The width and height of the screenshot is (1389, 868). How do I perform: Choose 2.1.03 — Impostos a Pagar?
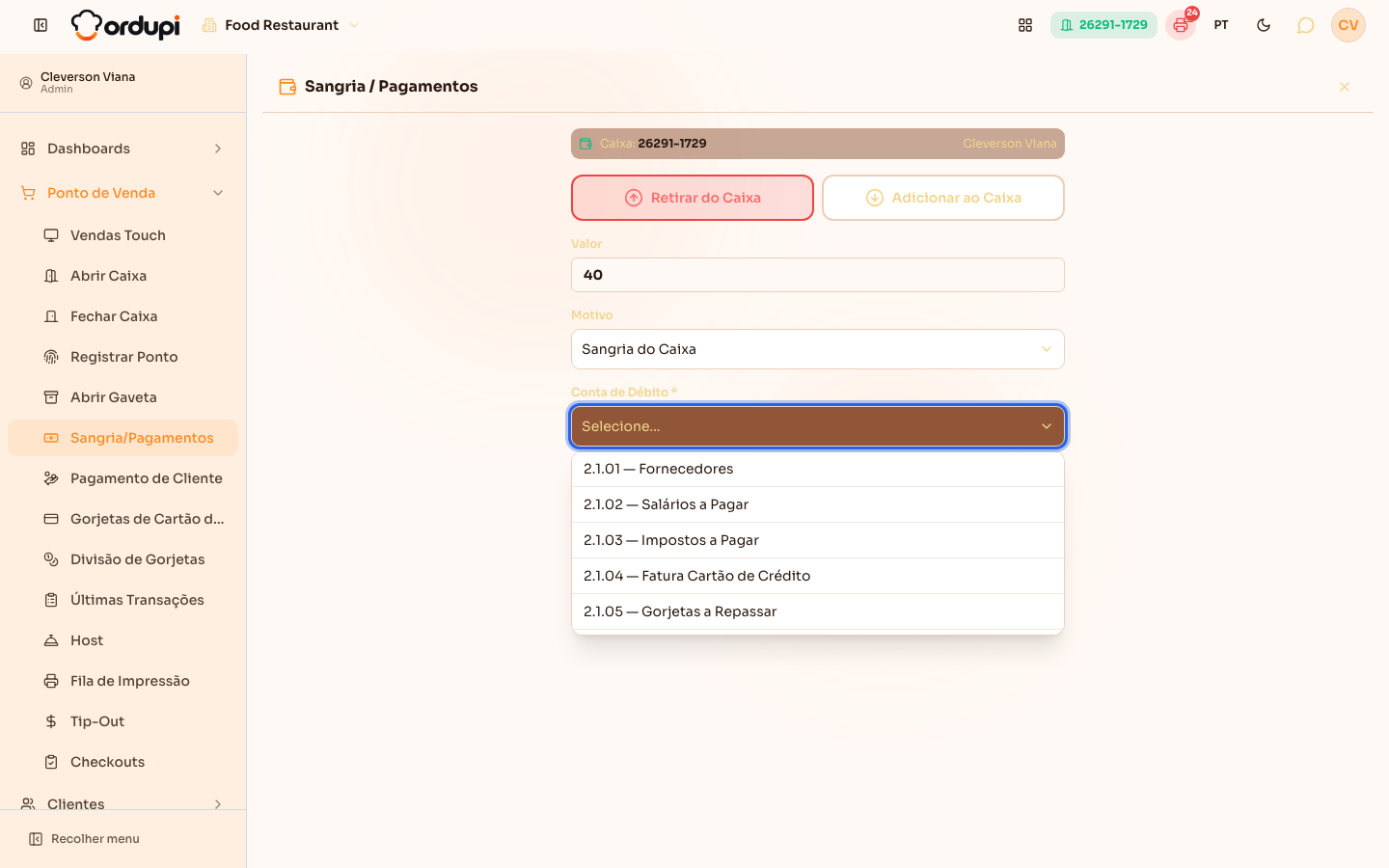click(x=818, y=540)
